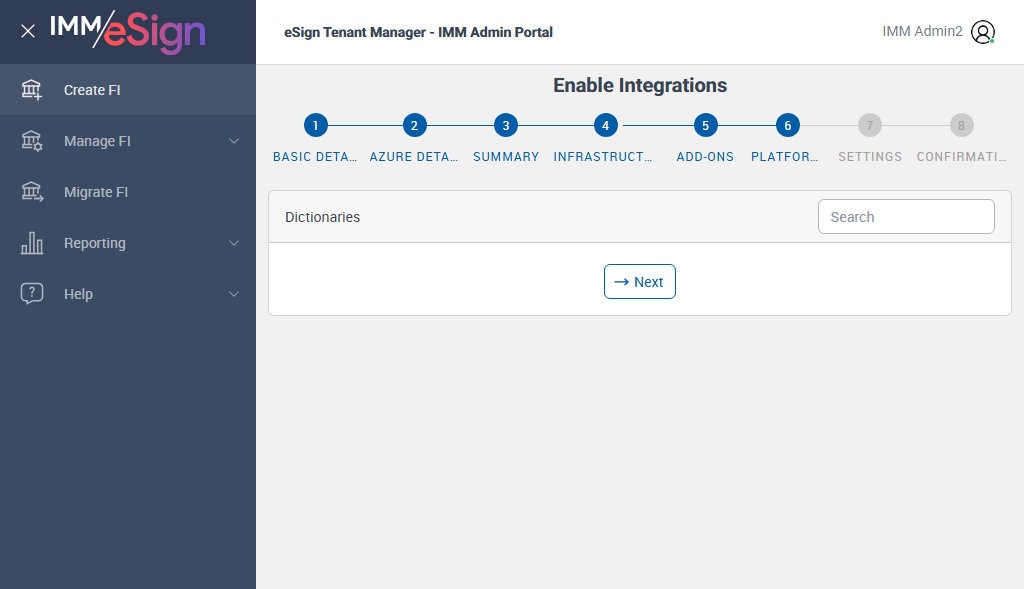
Task: Open the Create FI menu item
Action: pos(128,89)
